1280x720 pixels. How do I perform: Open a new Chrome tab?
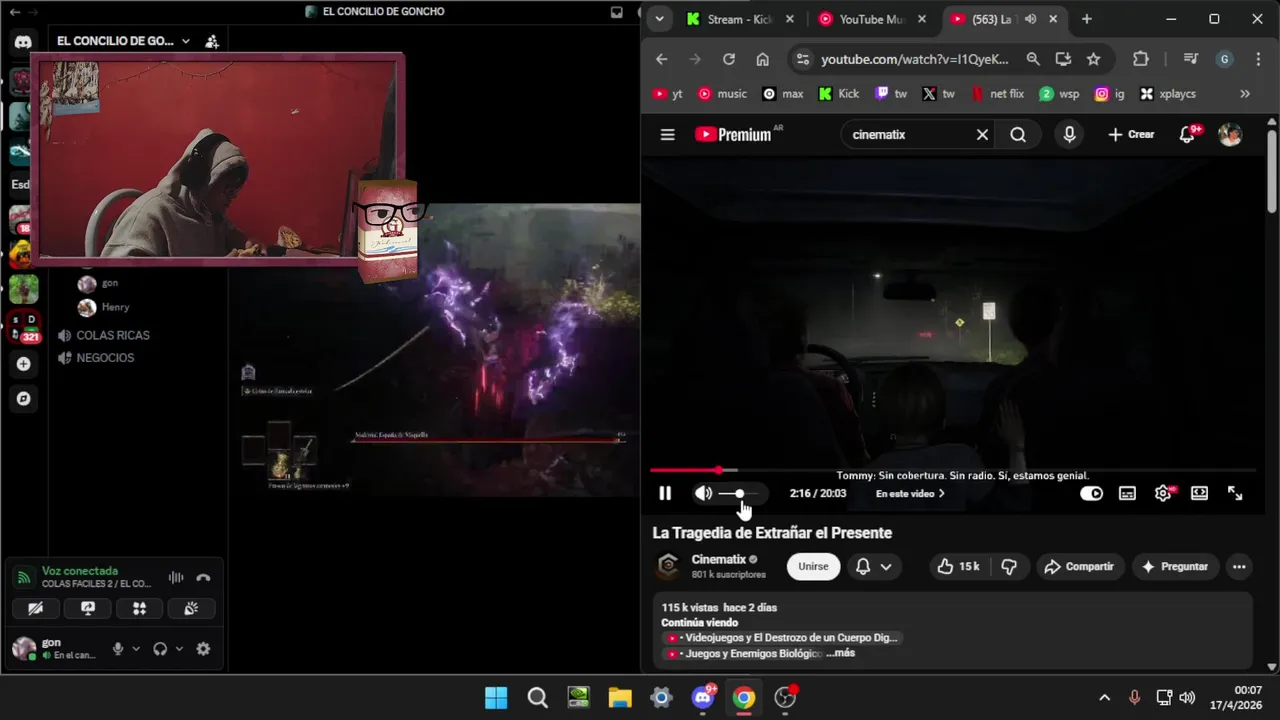point(1087,19)
